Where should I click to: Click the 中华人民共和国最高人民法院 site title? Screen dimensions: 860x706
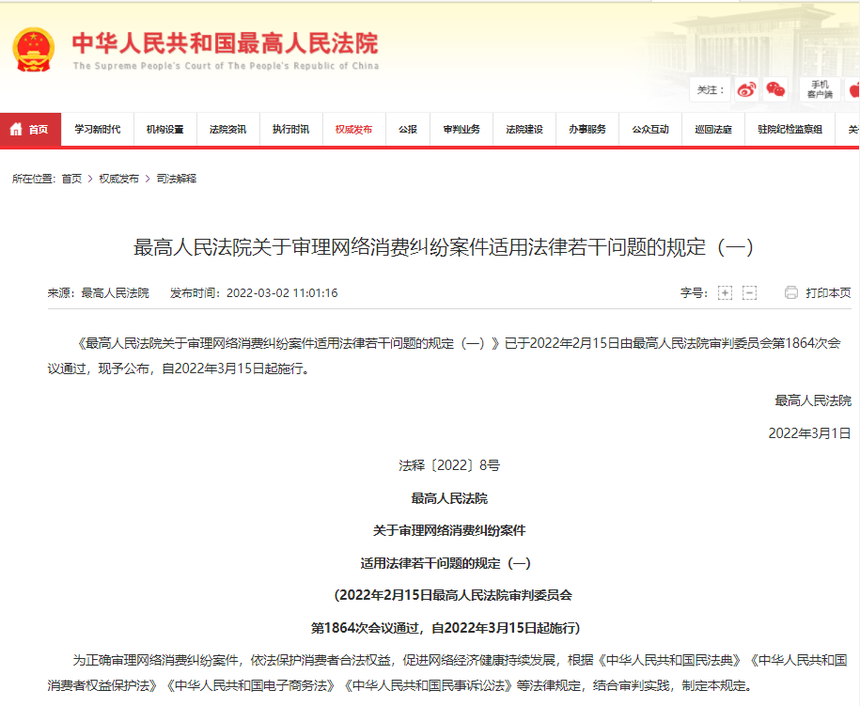coord(225,44)
